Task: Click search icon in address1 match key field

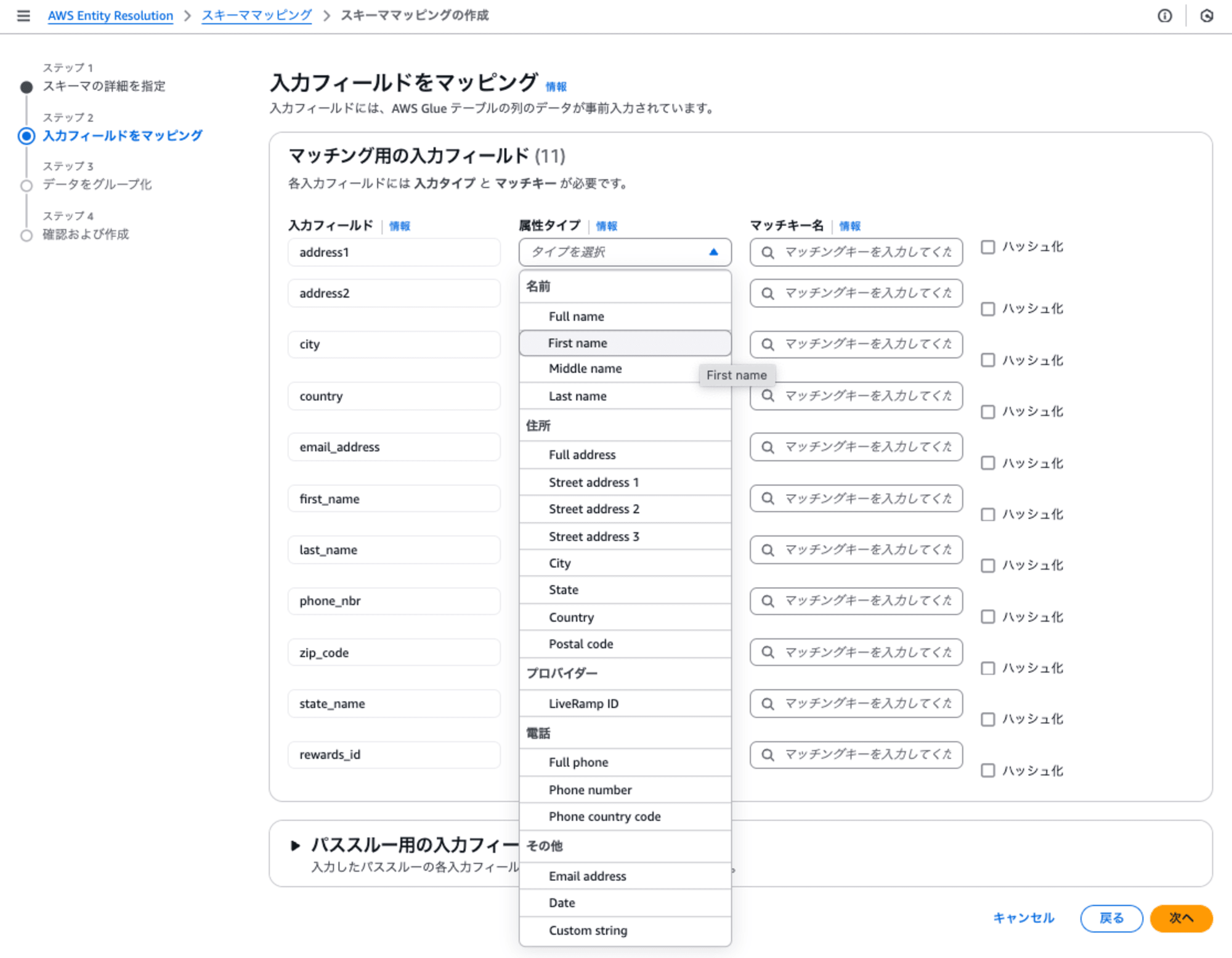Action: (768, 253)
